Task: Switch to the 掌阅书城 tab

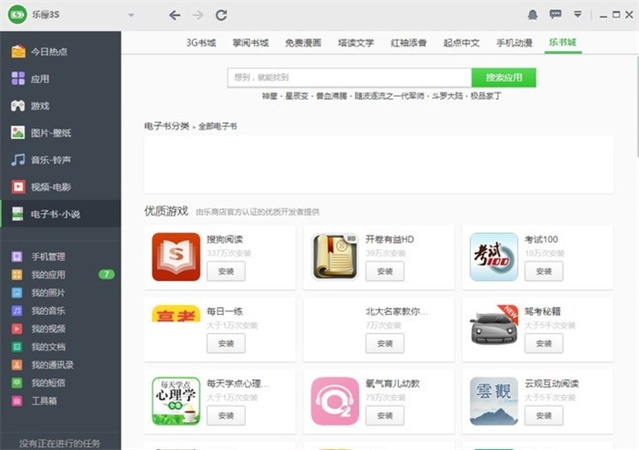Action: (x=251, y=42)
